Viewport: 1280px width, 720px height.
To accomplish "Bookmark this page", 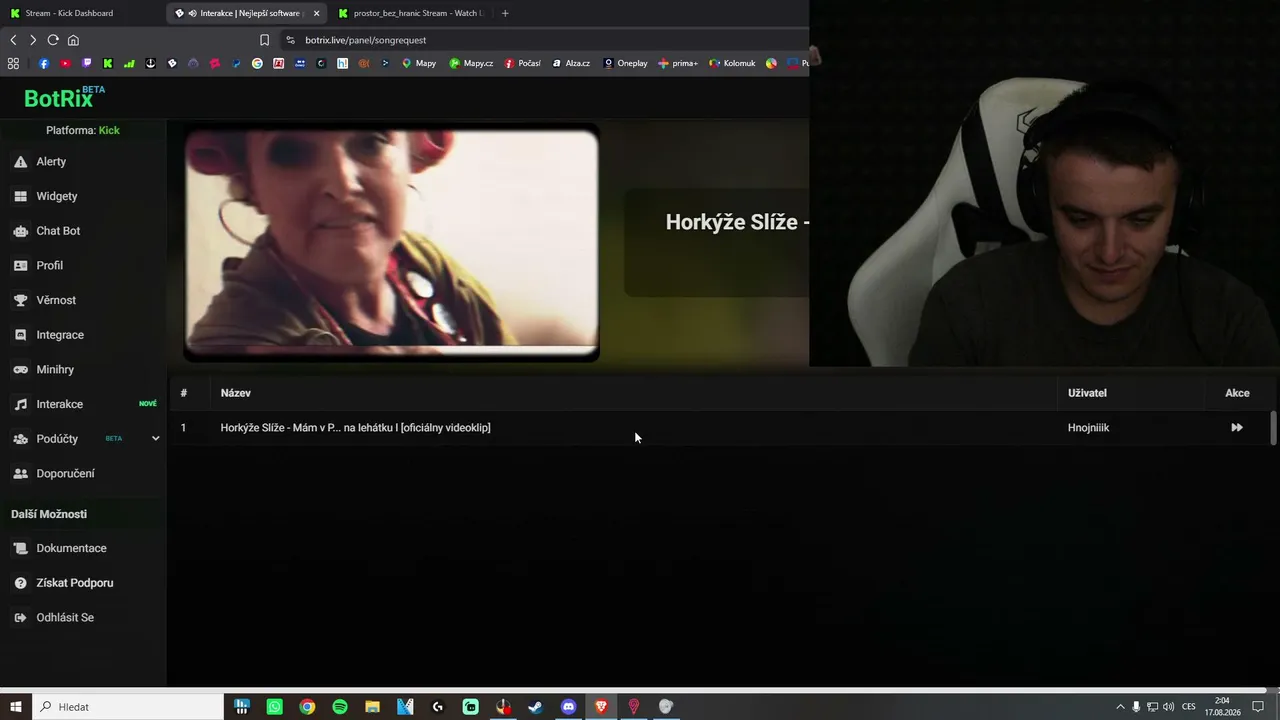I will pos(264,40).
